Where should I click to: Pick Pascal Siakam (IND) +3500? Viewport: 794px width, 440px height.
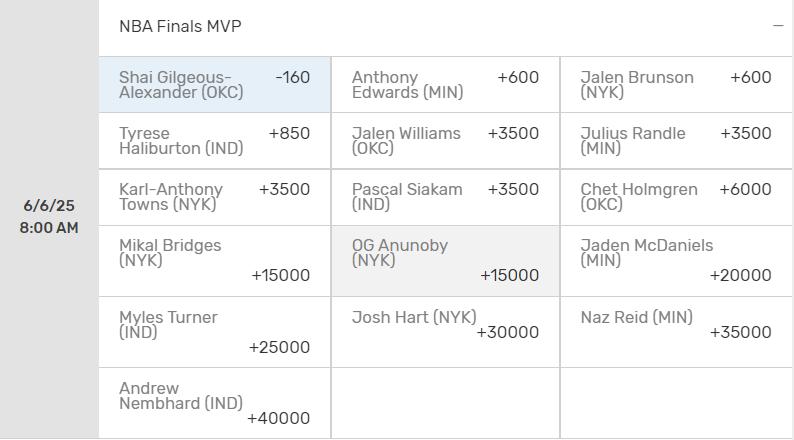click(446, 197)
